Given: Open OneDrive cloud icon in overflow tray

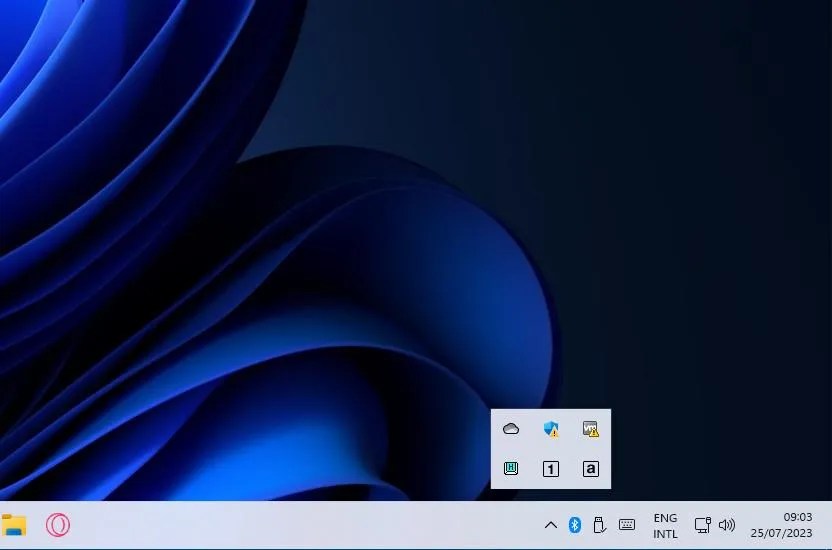Looking at the screenshot, I should pos(511,429).
